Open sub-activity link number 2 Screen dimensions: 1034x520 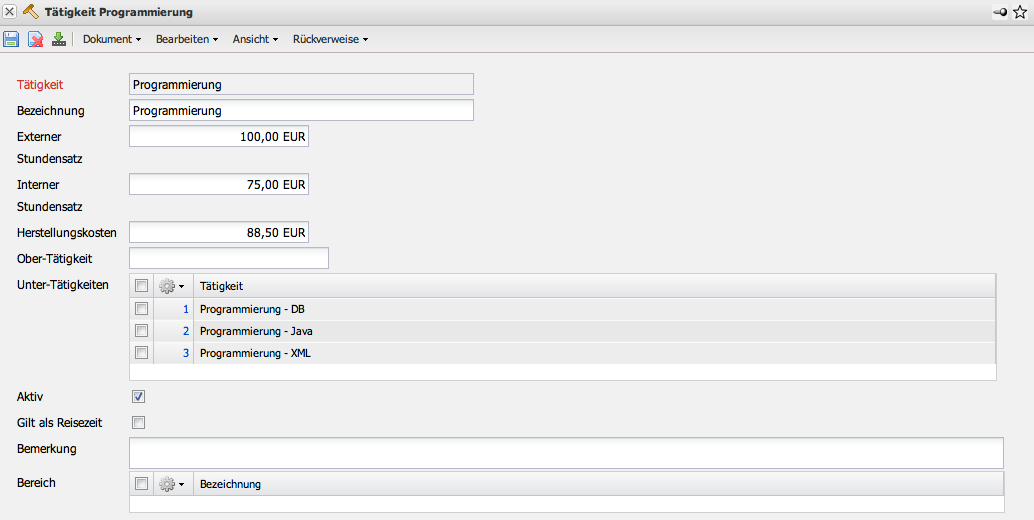[186, 331]
